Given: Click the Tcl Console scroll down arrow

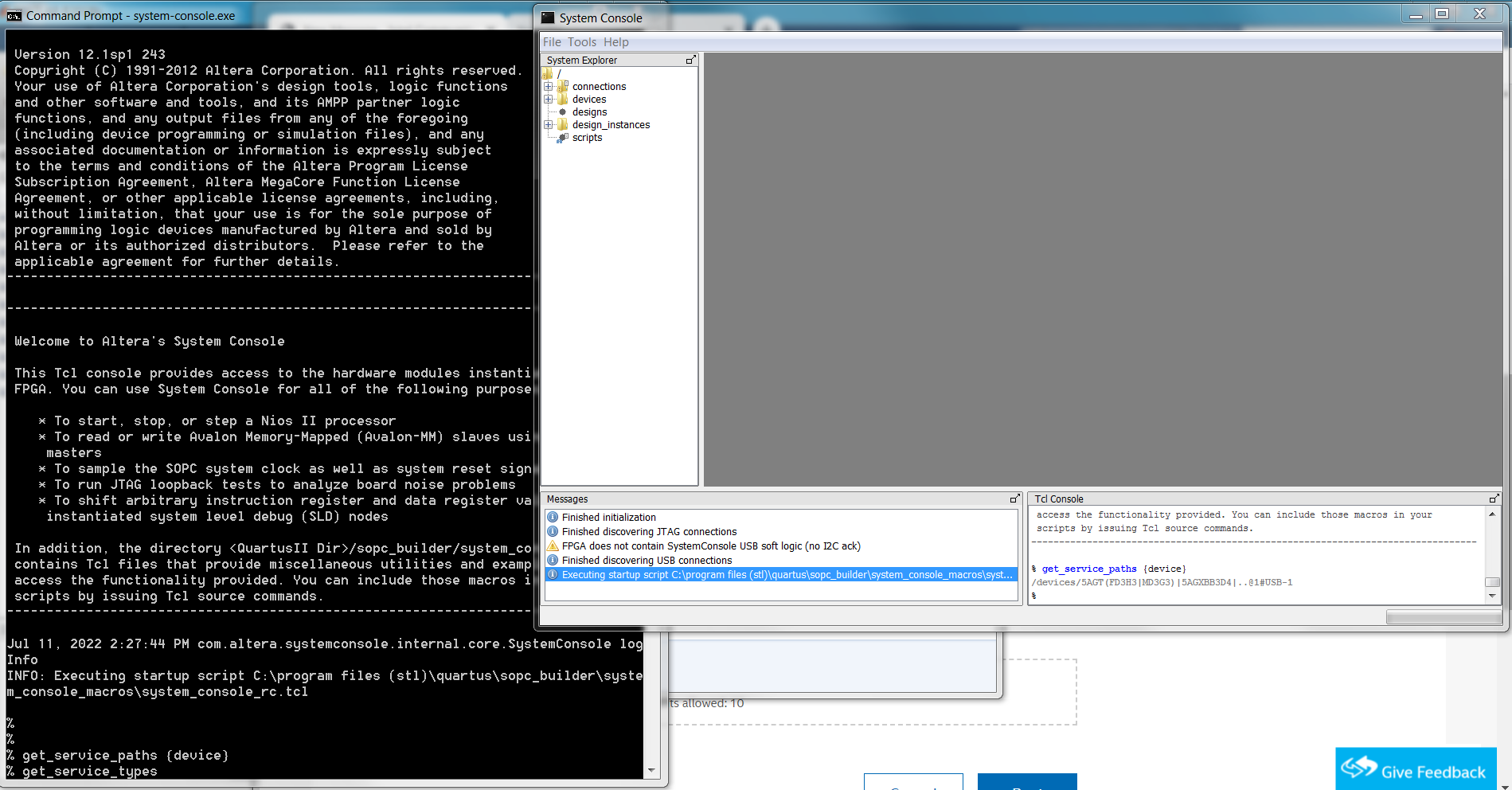Looking at the screenshot, I should 1492,596.
